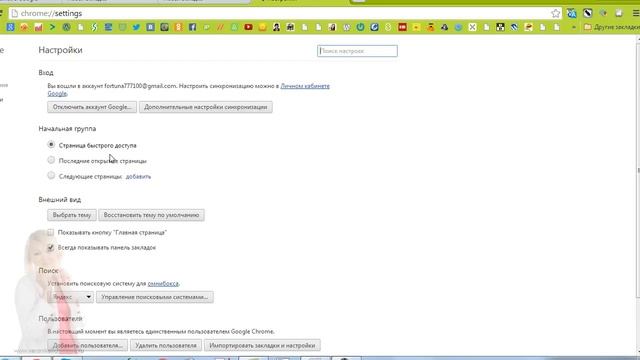
Task: Click Импортировать закладки и настройки
Action: tap(262, 345)
